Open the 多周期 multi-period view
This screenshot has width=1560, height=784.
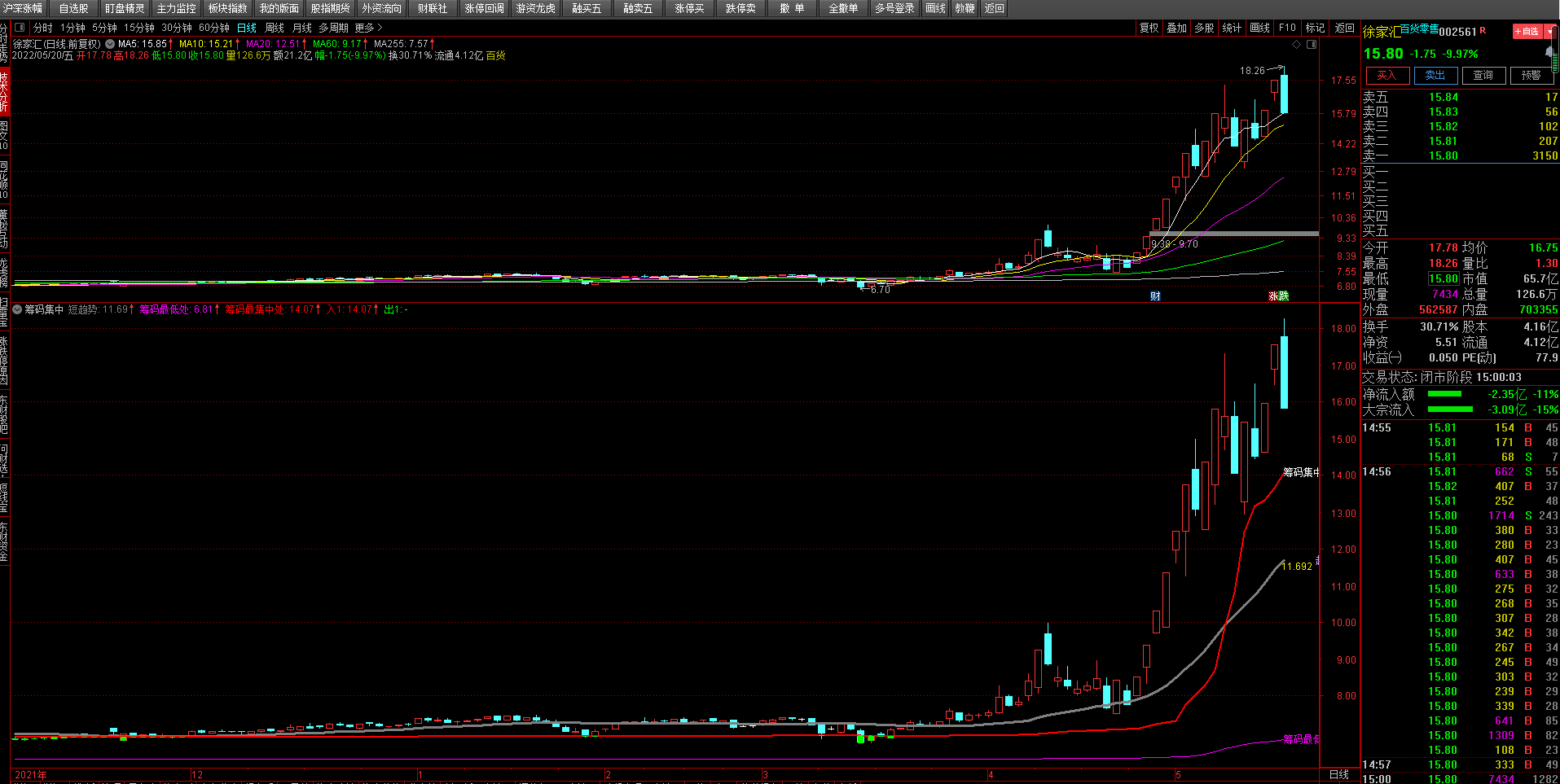tap(333, 28)
